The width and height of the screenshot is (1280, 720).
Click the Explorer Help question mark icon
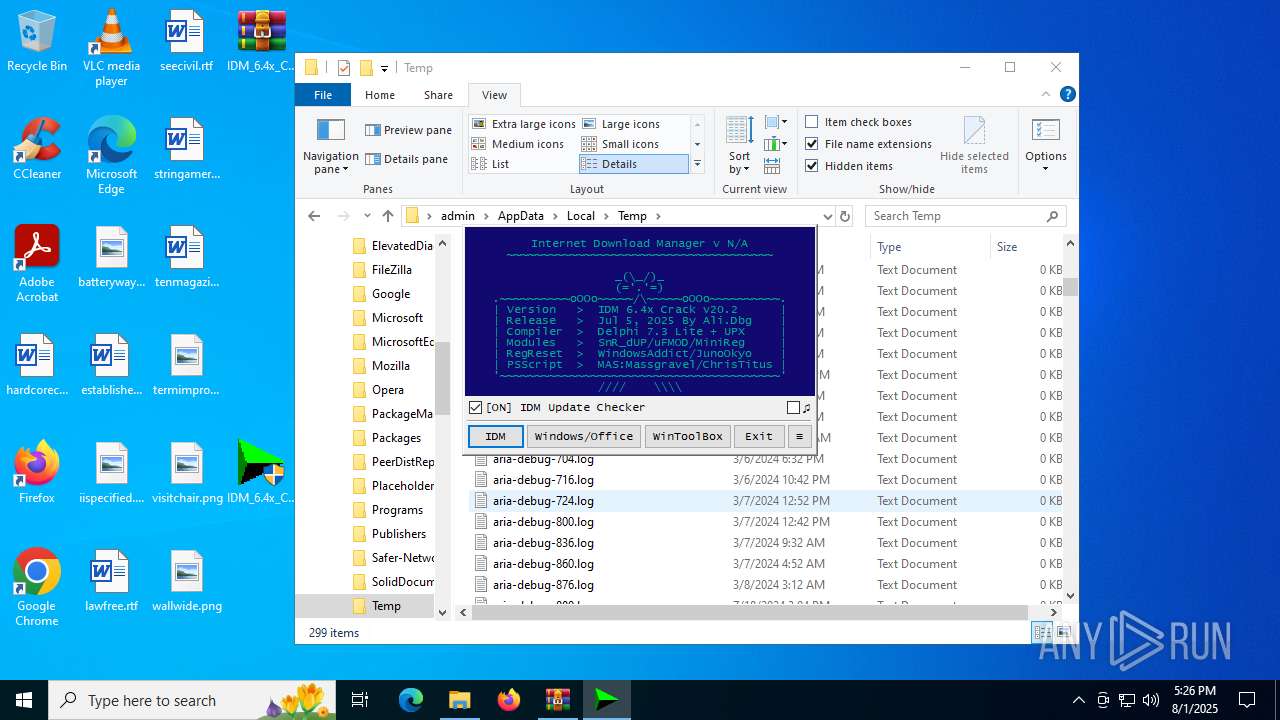pos(1068,94)
